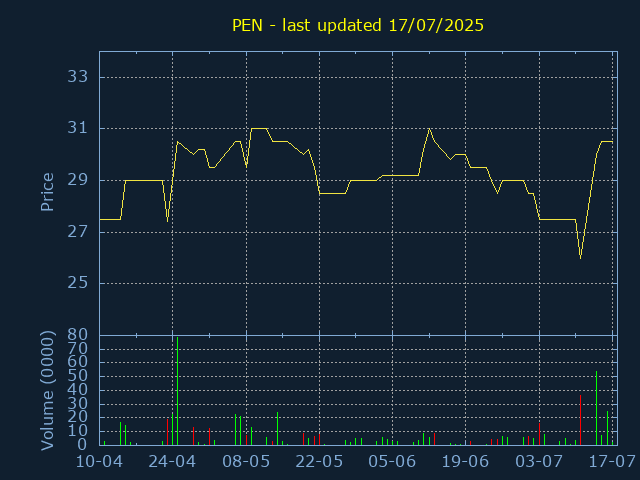Click the 08-05 date label
Image resolution: width=640 pixels, height=480 pixels.
246,462
